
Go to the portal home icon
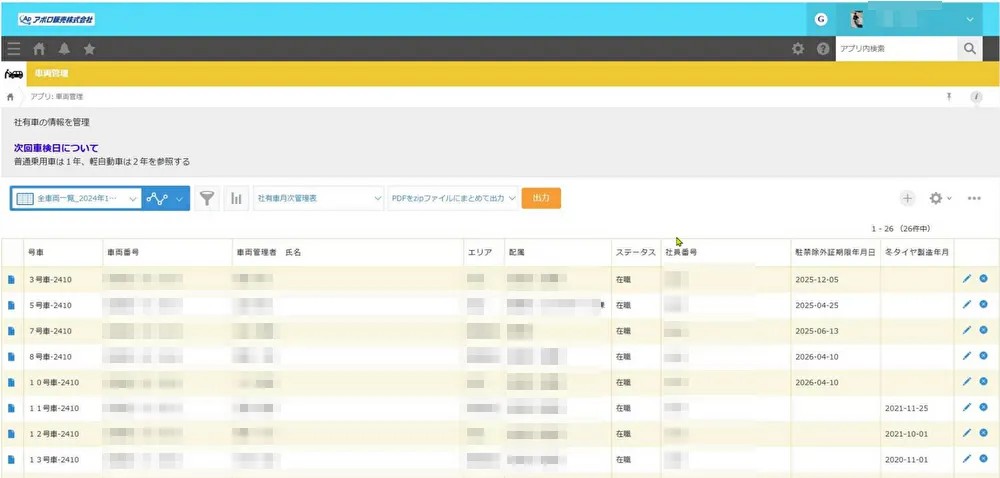click(40, 48)
